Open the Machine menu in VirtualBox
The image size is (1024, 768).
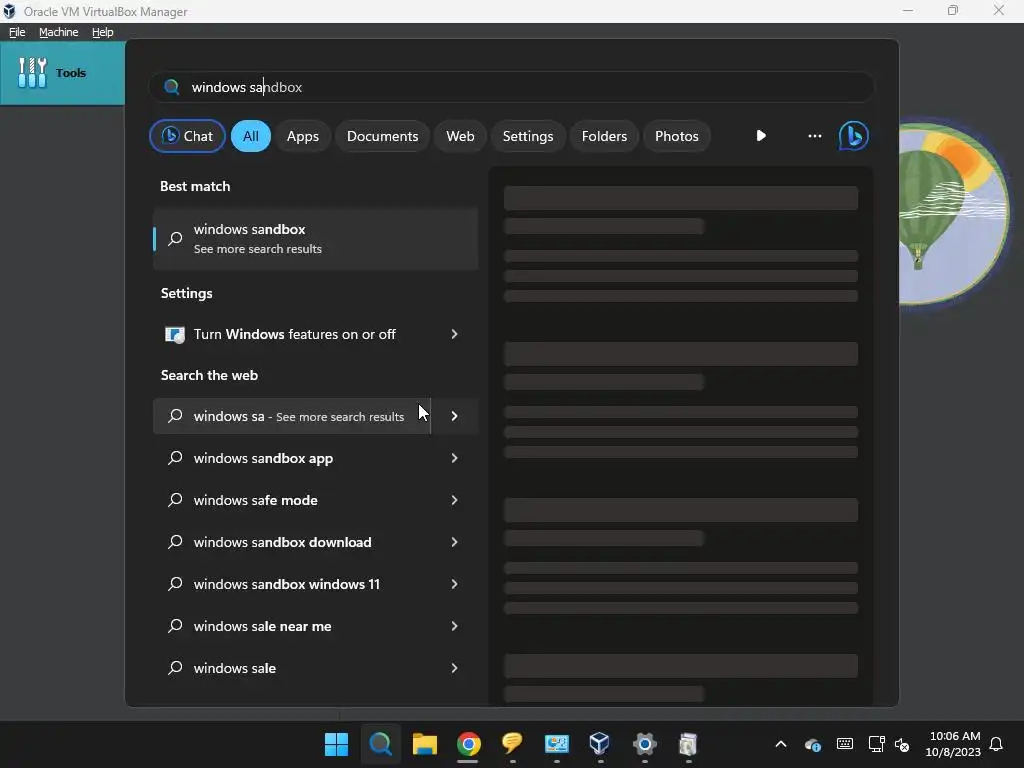click(58, 32)
